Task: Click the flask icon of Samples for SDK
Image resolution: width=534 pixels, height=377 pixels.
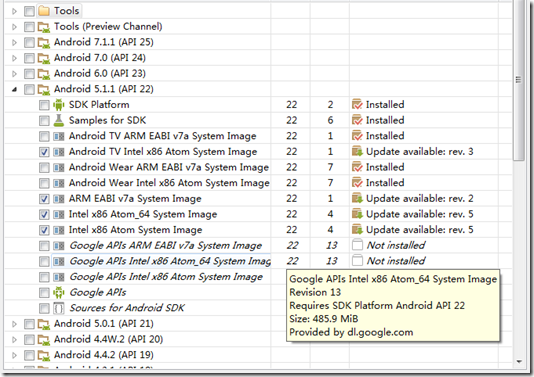Action: (59, 120)
